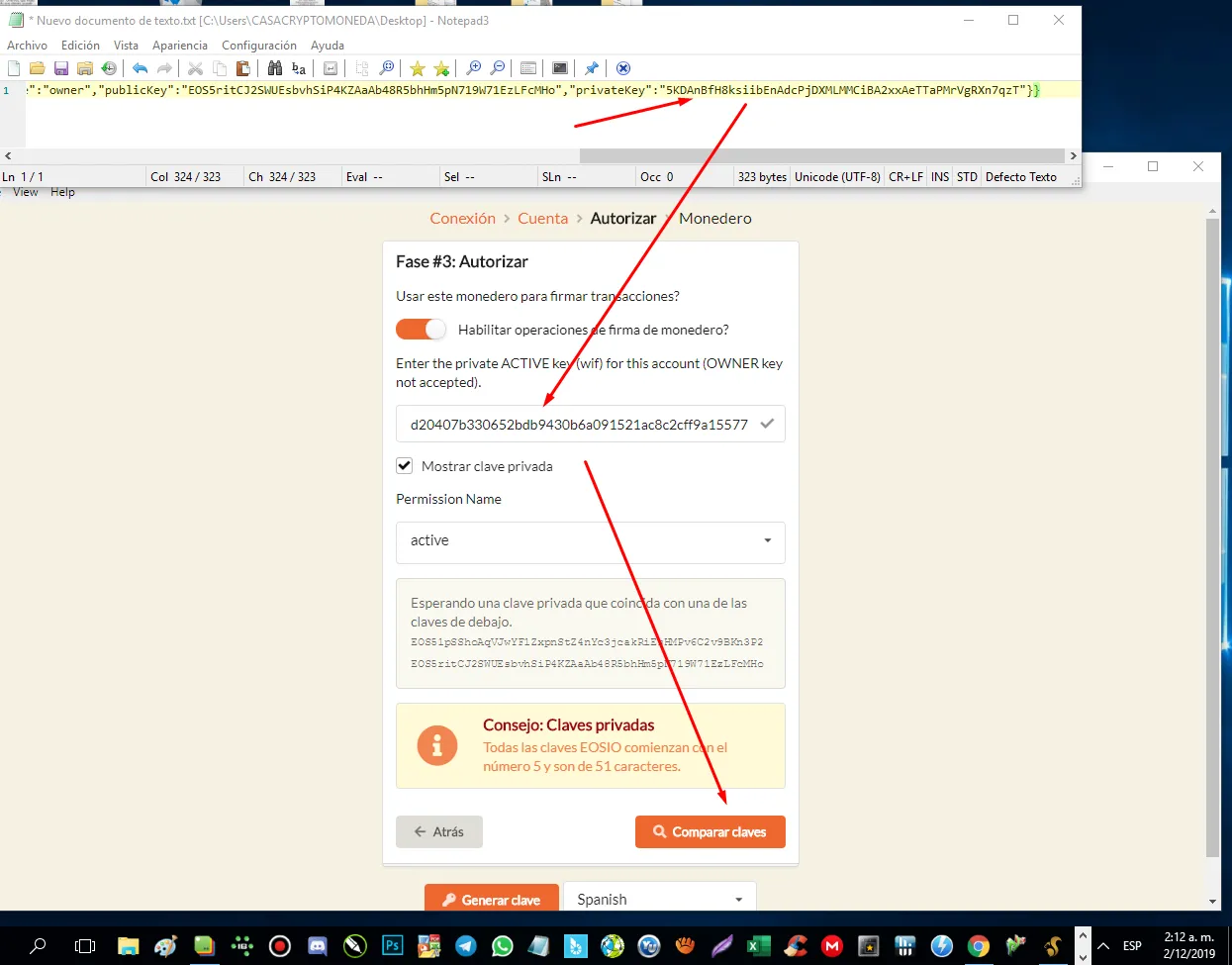1232x965 pixels.
Task: Open the Help menu of back window
Action: coord(62,192)
